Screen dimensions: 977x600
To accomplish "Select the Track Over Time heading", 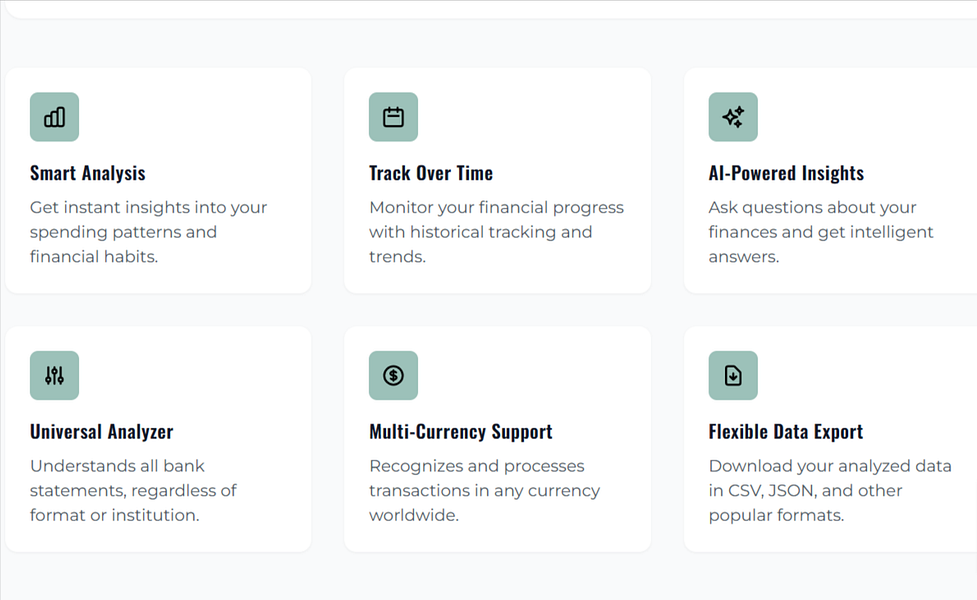I will click(x=431, y=173).
